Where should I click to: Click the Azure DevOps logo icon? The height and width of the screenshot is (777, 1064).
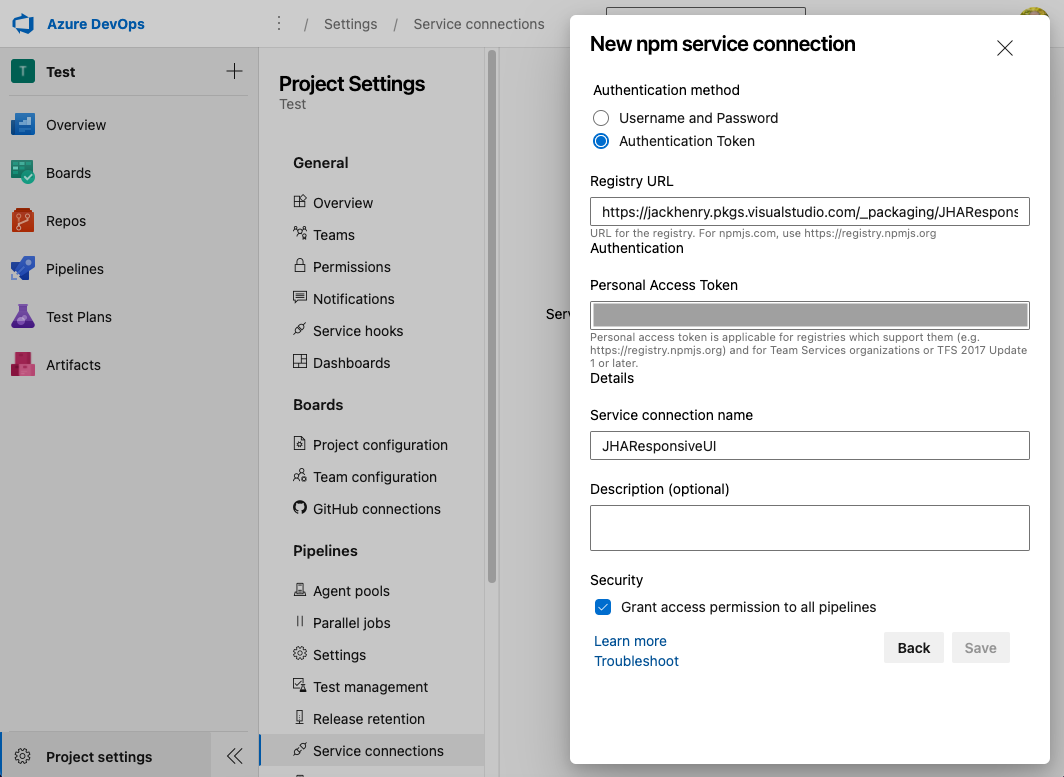[x=24, y=24]
